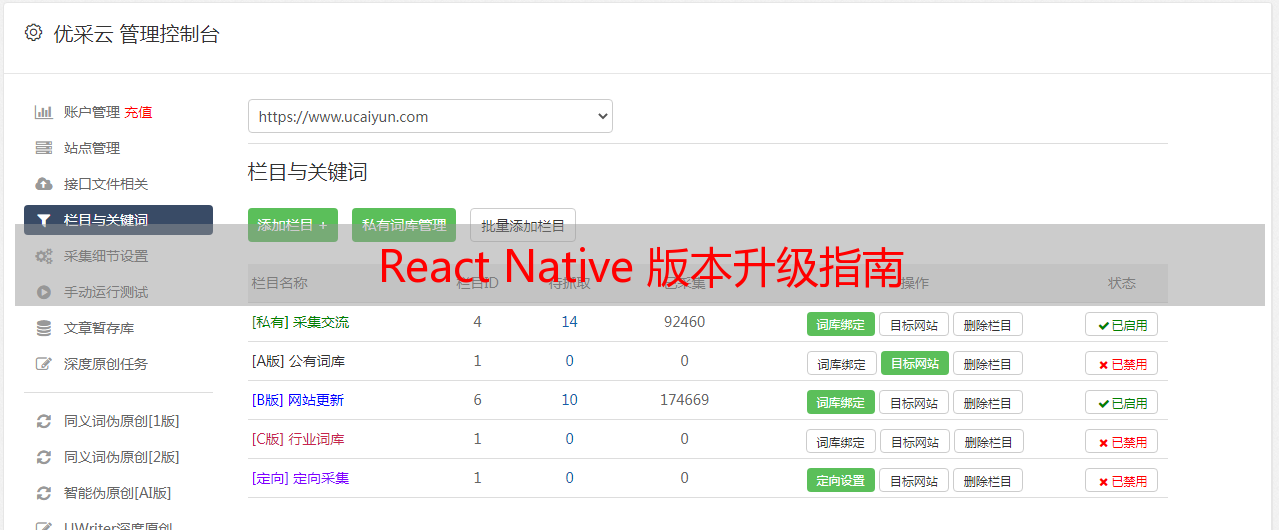The height and width of the screenshot is (530, 1279).
Task: Click the red 充值 link
Action: pyautogui.click(x=139, y=112)
